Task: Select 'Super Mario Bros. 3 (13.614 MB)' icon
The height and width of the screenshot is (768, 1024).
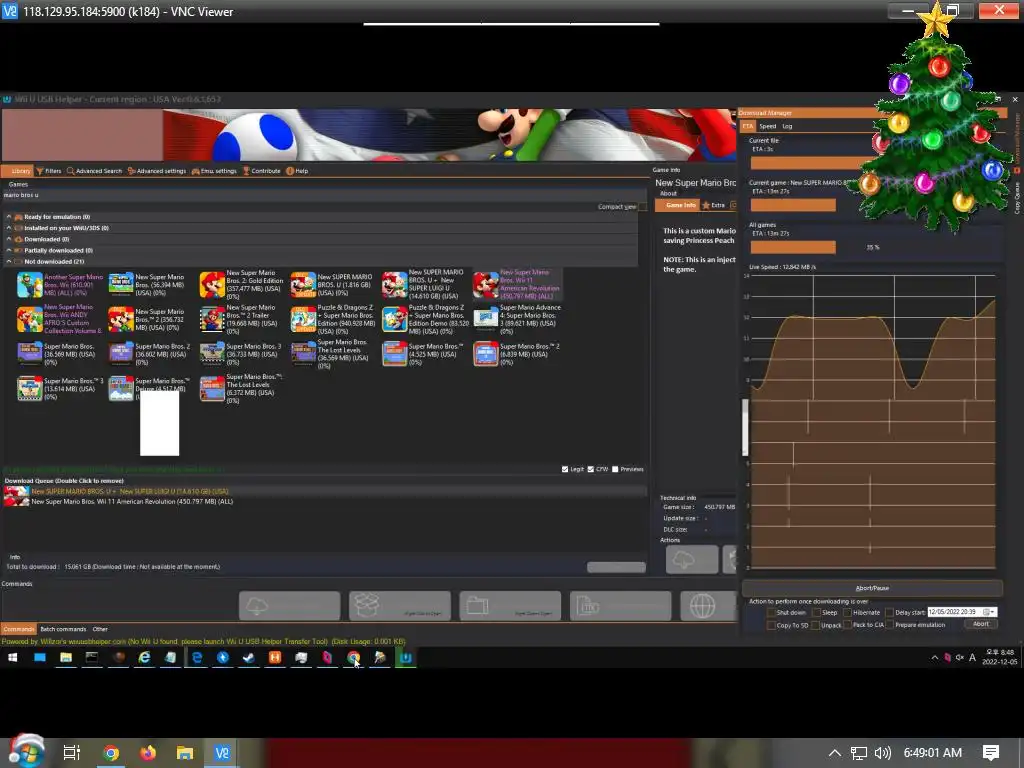Action: (x=29, y=389)
